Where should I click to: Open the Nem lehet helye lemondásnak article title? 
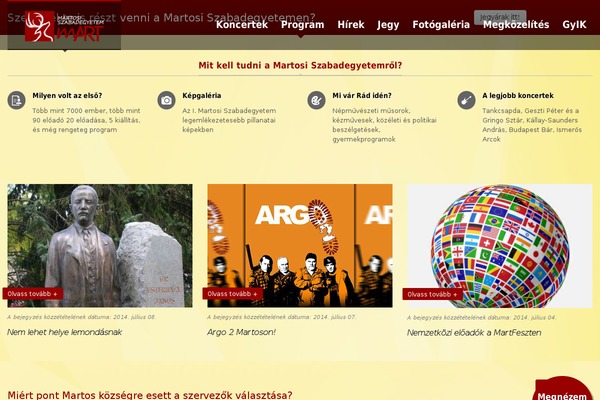tap(64, 332)
